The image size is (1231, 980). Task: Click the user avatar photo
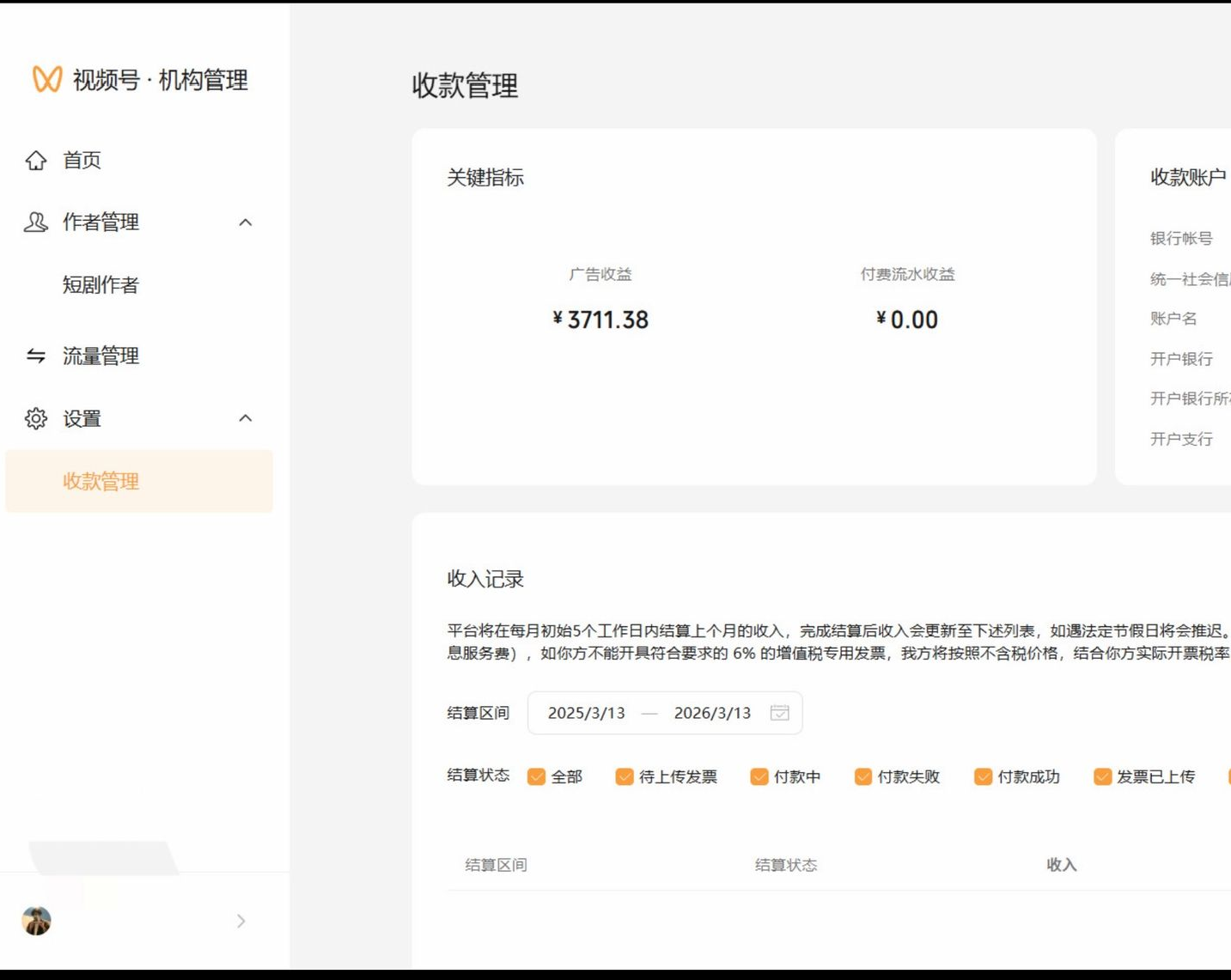pos(36,921)
